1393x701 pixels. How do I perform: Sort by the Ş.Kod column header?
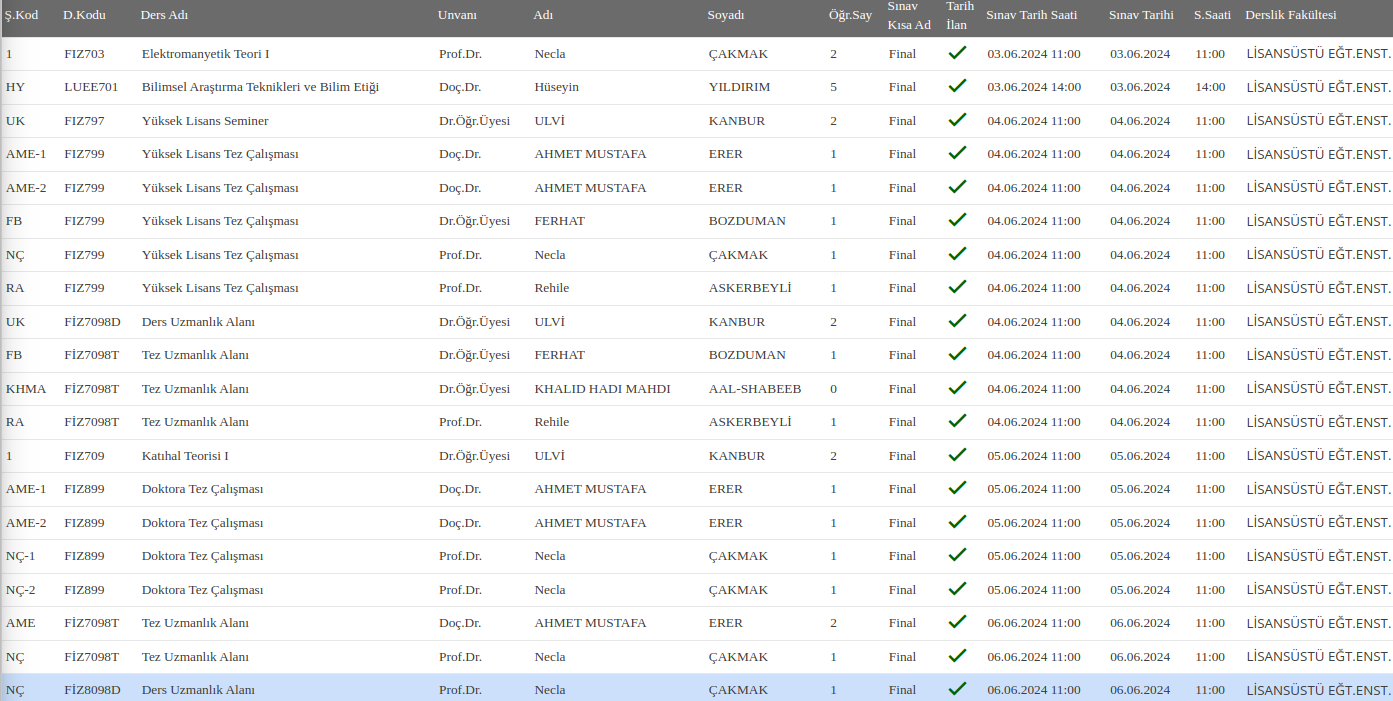point(21,15)
